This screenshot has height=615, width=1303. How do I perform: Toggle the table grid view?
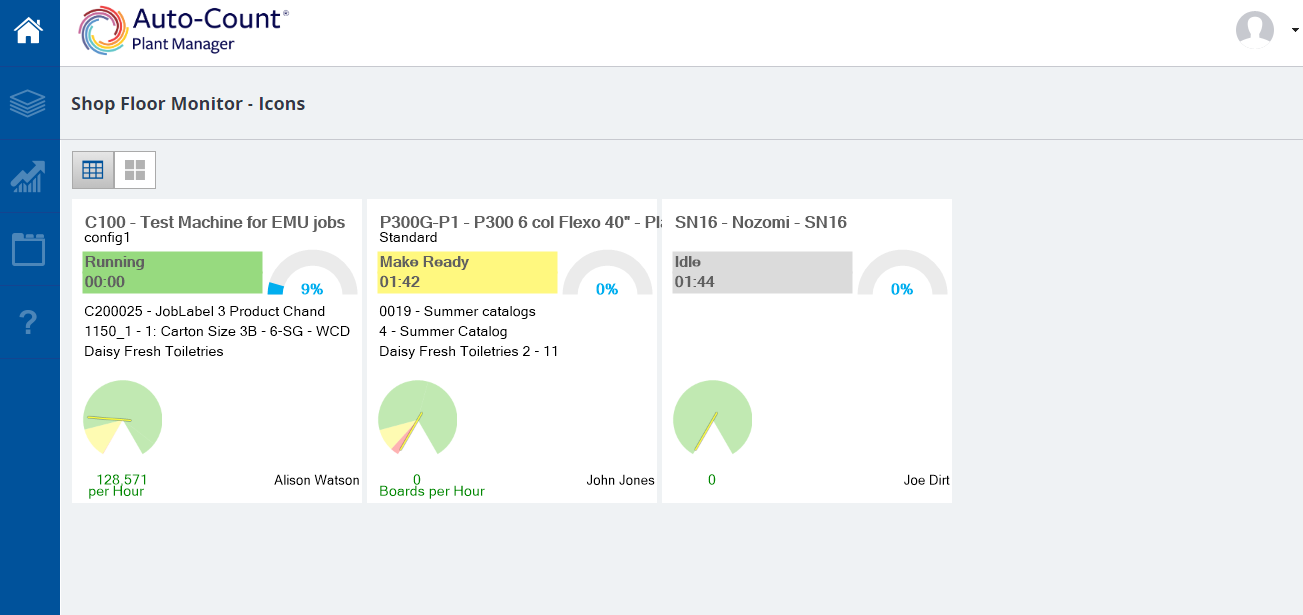tap(92, 169)
